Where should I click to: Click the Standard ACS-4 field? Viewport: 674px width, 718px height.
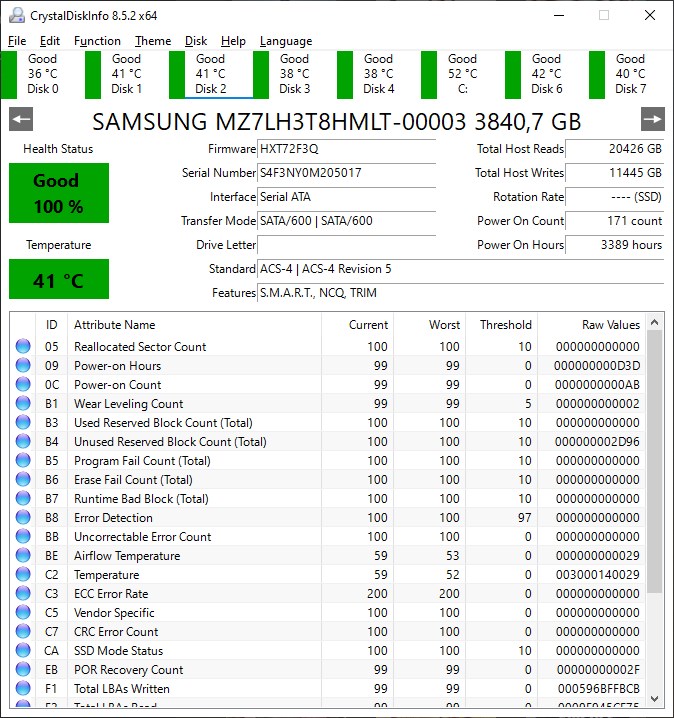[461, 269]
